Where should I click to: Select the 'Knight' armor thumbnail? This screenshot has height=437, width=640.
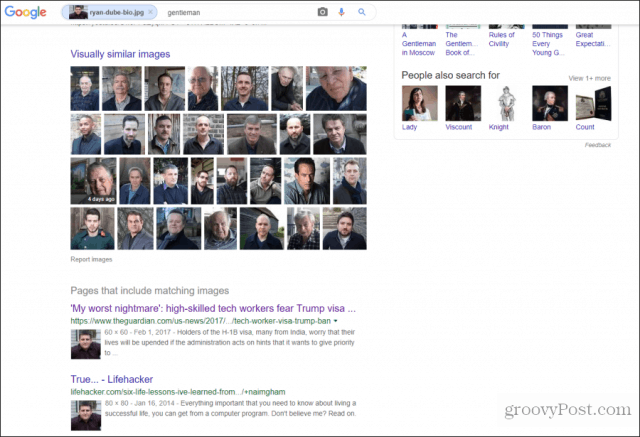pyautogui.click(x=507, y=103)
